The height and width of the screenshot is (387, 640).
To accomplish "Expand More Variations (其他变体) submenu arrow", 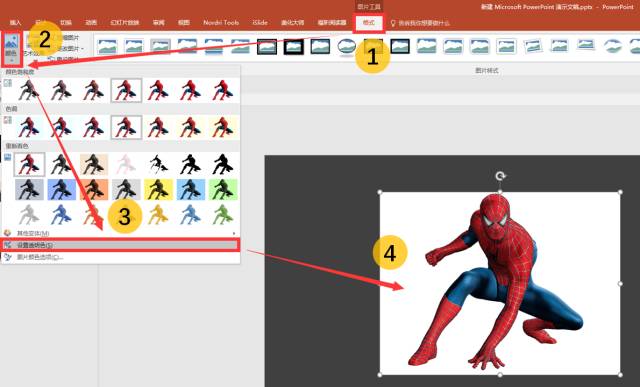I will pyautogui.click(x=234, y=233).
